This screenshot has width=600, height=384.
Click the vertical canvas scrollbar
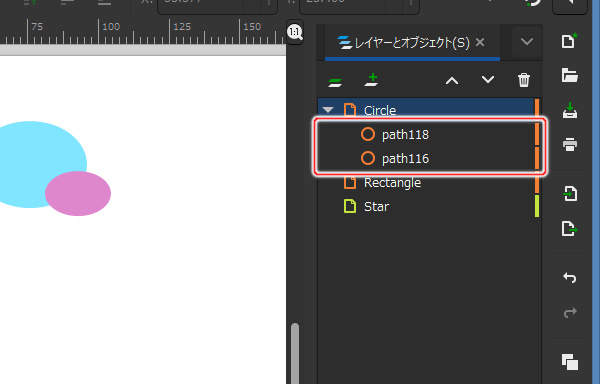coord(295,353)
